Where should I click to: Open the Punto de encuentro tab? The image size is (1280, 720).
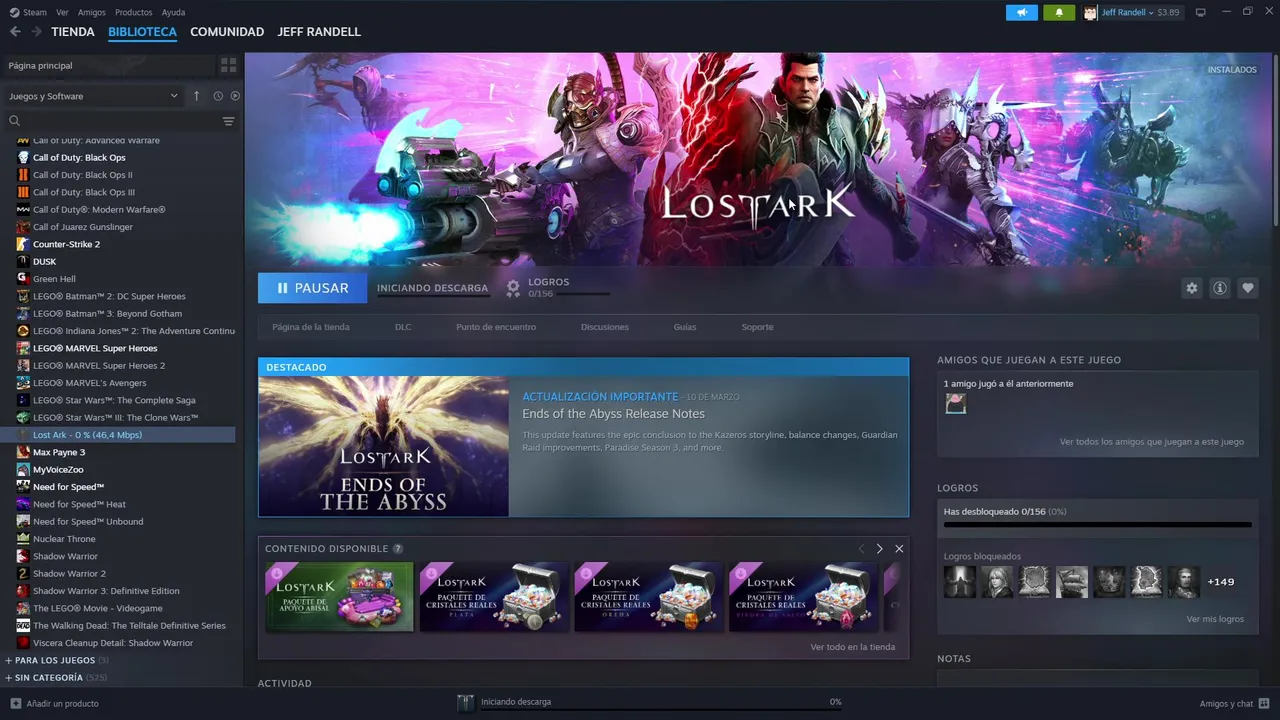coord(496,327)
